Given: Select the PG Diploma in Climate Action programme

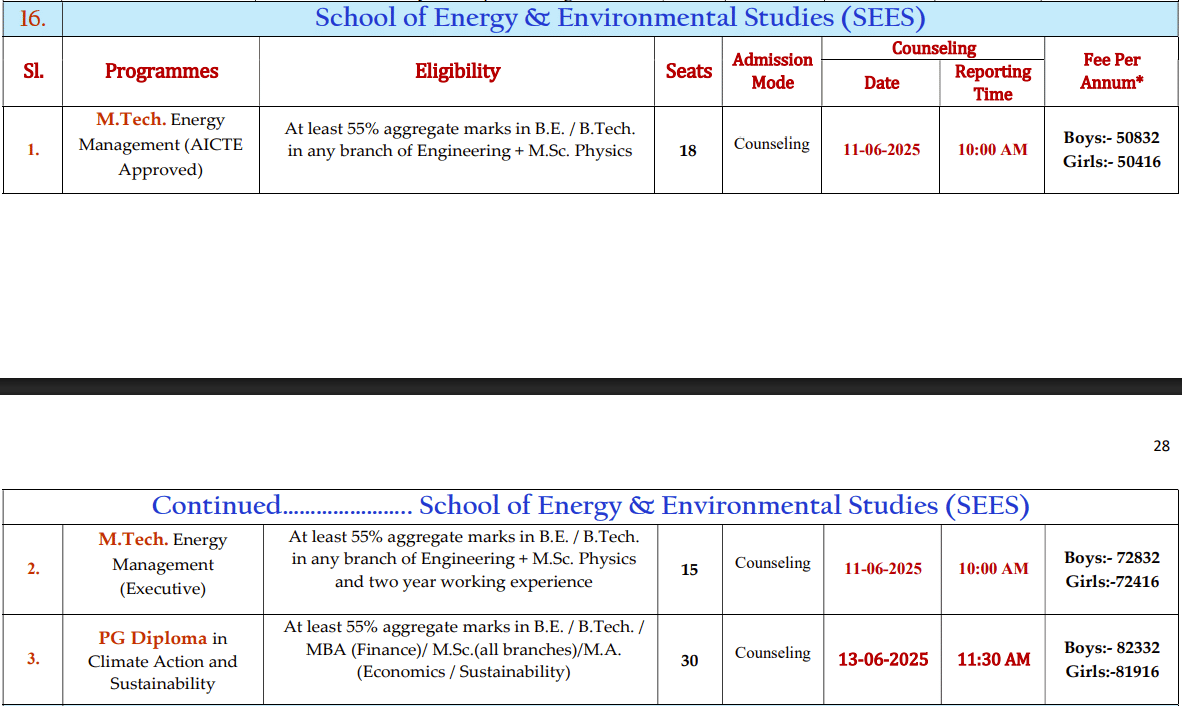Looking at the screenshot, I should [163, 661].
